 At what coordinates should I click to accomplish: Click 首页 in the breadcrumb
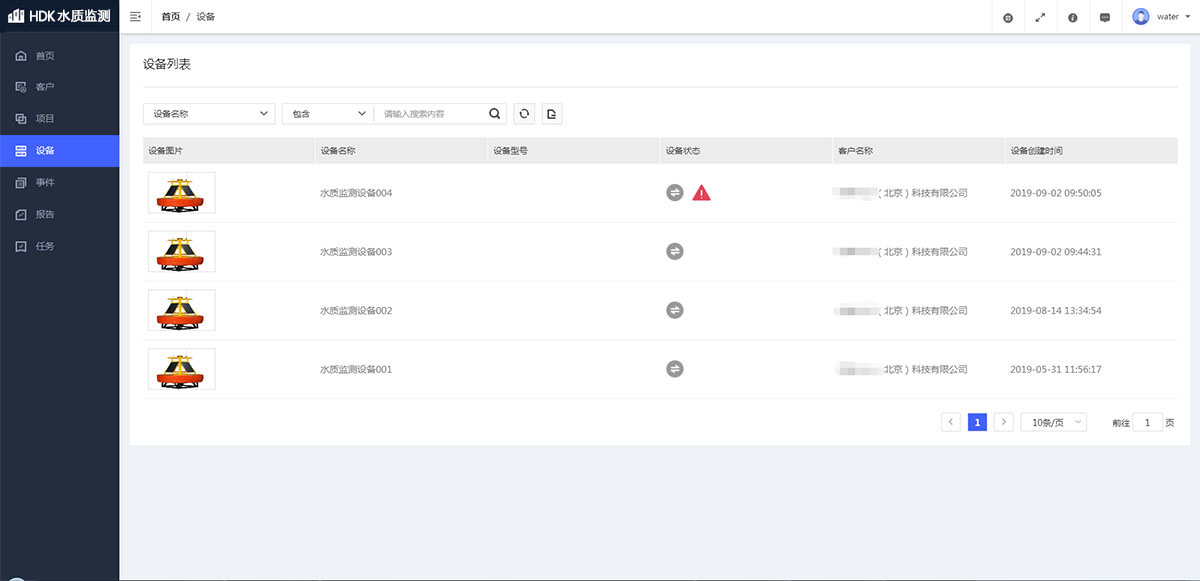171,17
